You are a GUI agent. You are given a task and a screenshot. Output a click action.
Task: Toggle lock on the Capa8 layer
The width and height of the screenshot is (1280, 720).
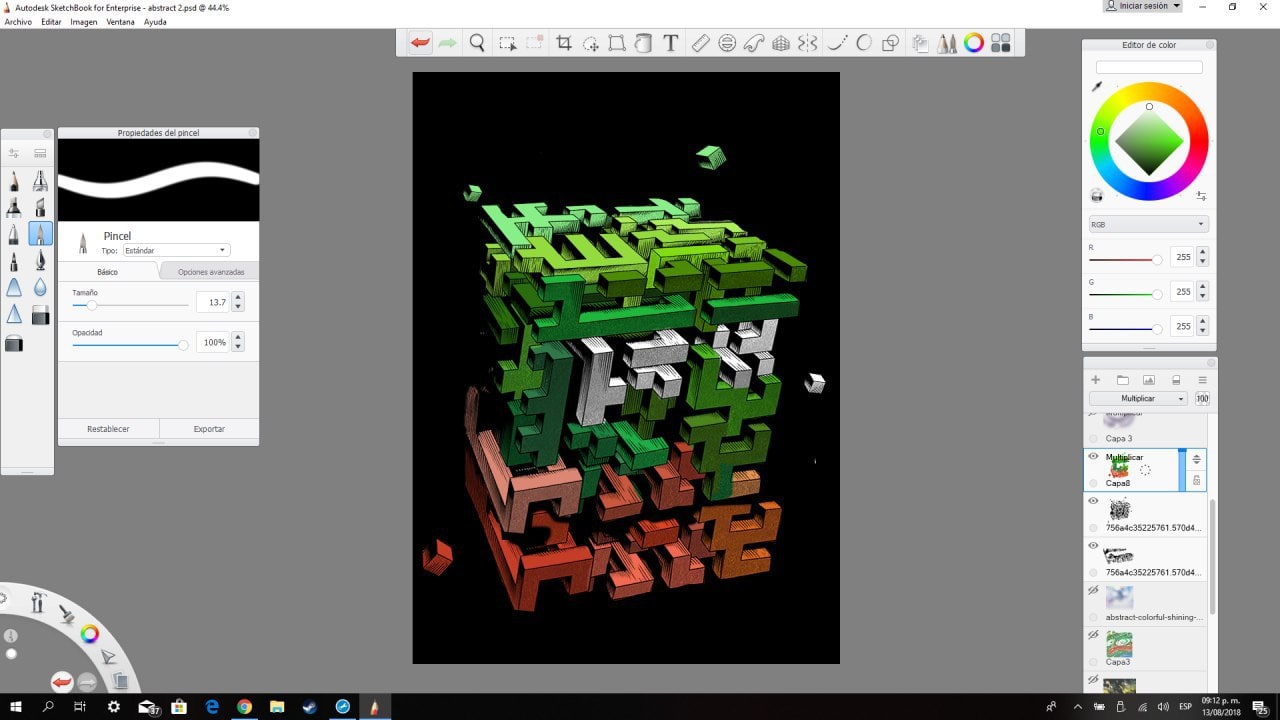pos(1196,481)
